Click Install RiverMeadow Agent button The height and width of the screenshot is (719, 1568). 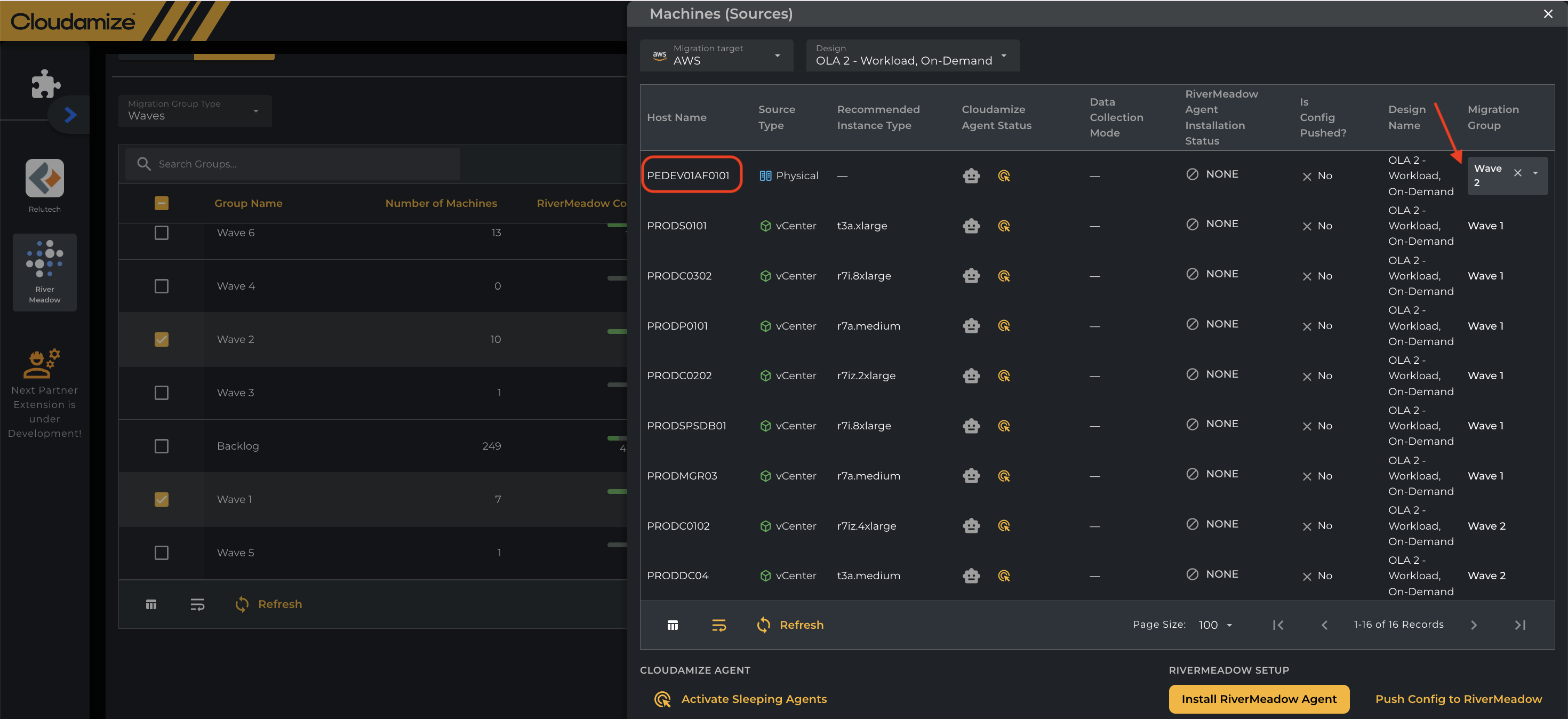(x=1259, y=699)
